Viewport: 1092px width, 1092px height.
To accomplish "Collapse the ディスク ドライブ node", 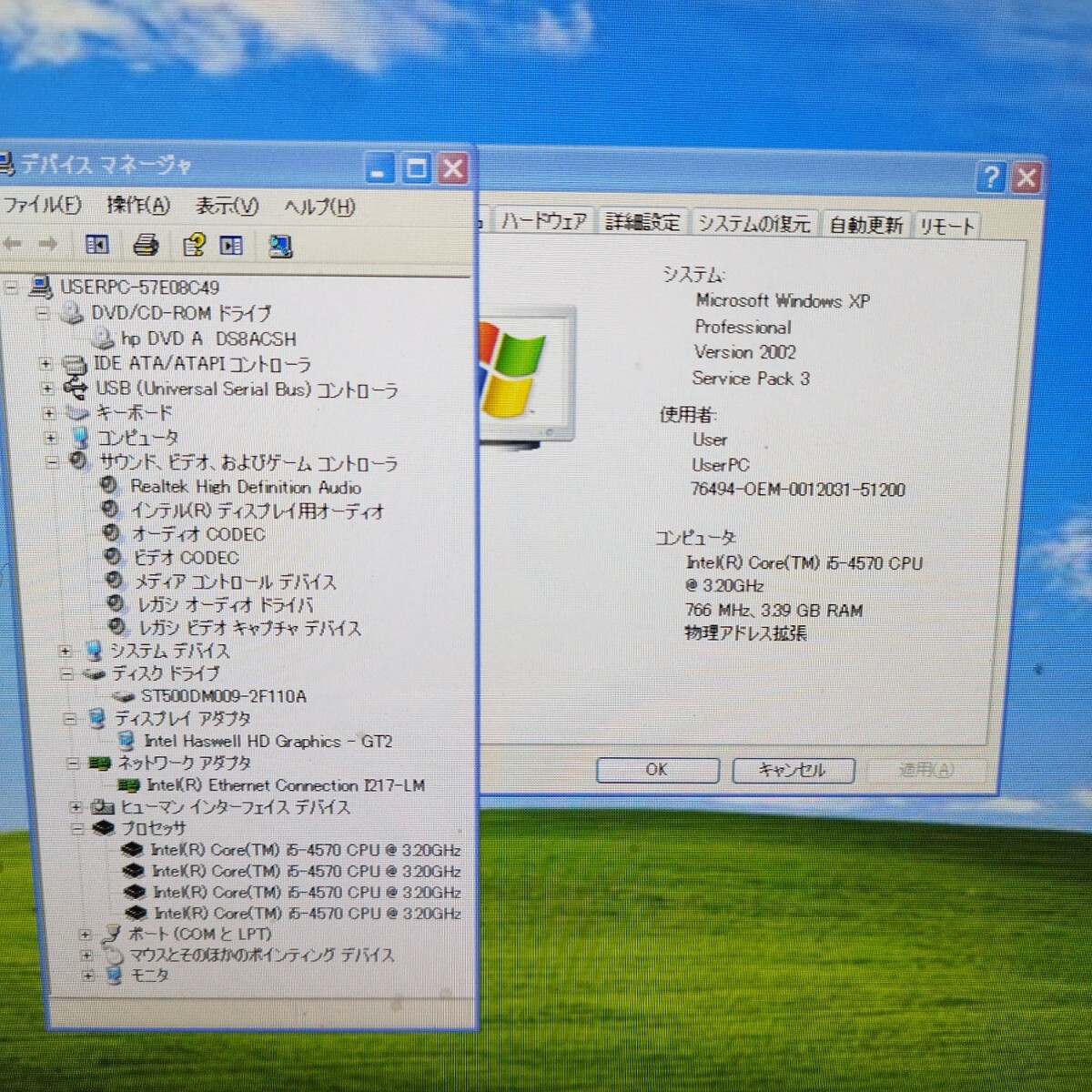I will [x=66, y=674].
